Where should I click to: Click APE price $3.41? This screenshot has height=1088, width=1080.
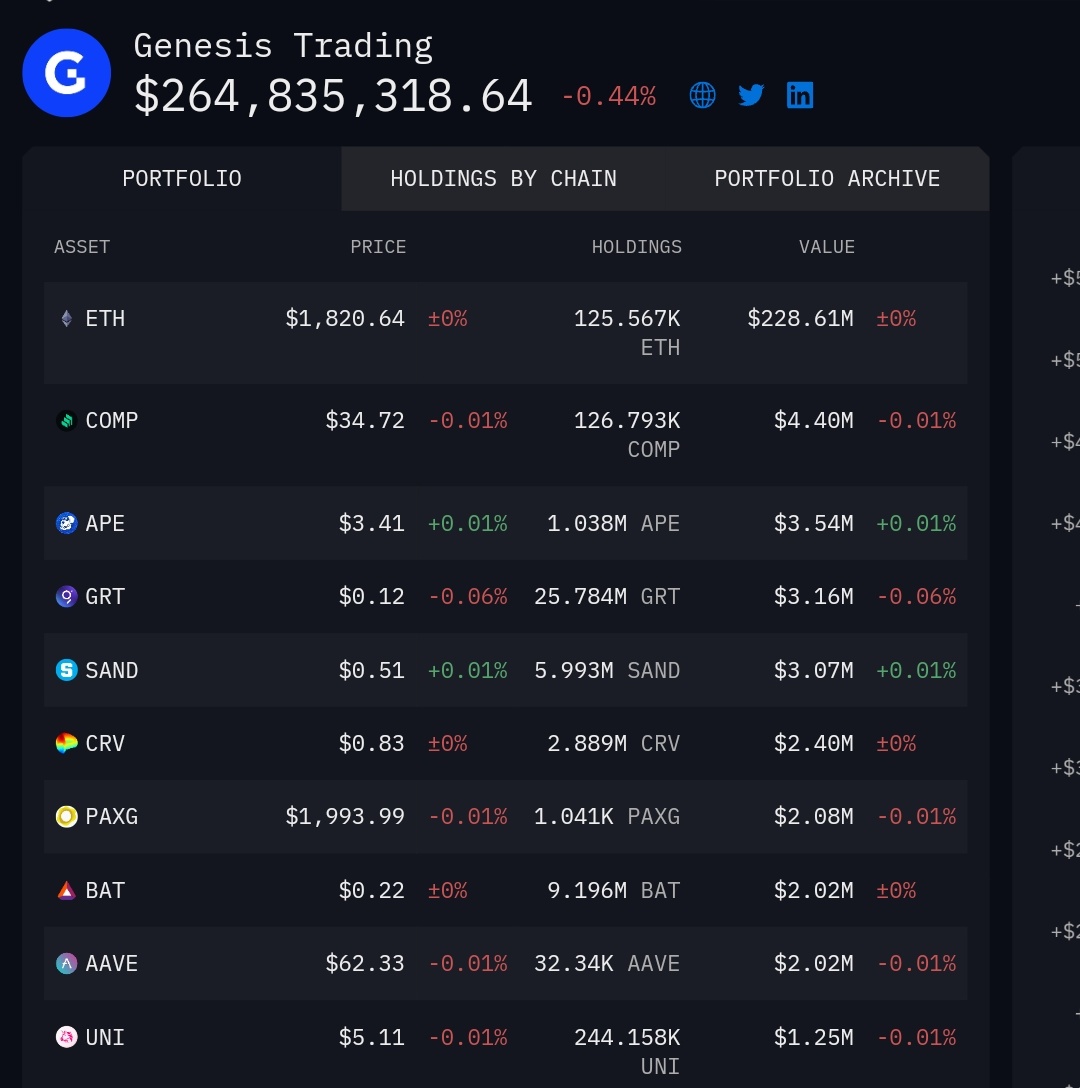[371, 523]
